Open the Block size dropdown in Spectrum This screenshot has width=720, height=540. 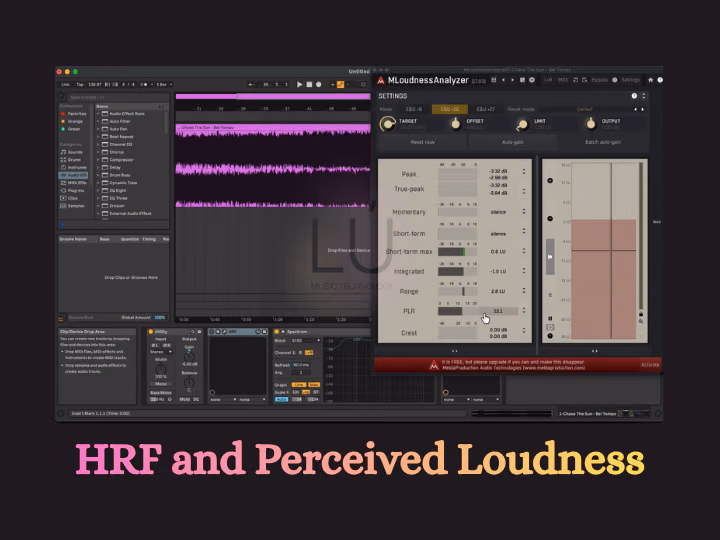[x=306, y=341]
